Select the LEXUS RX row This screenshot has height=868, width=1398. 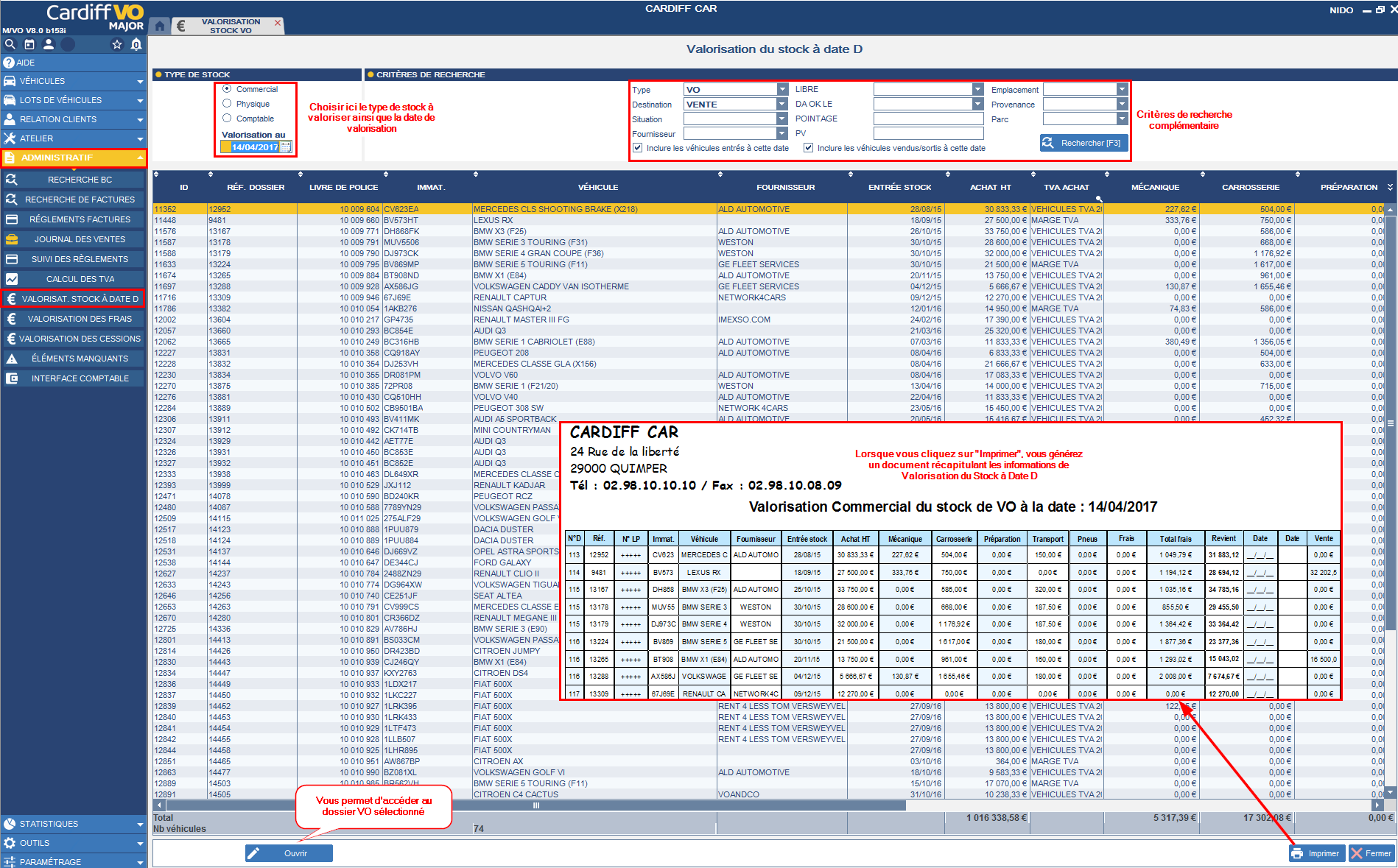click(x=769, y=220)
